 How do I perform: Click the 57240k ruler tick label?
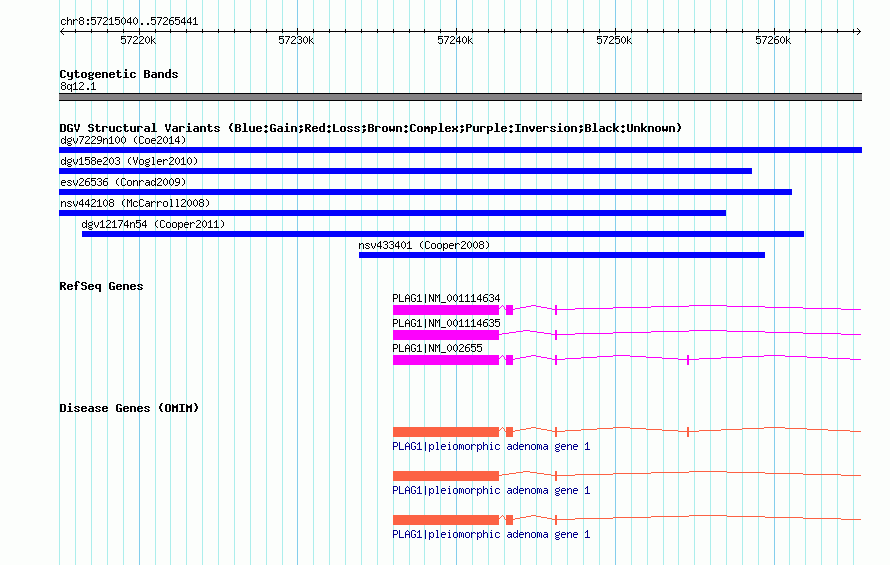pyautogui.click(x=455, y=40)
